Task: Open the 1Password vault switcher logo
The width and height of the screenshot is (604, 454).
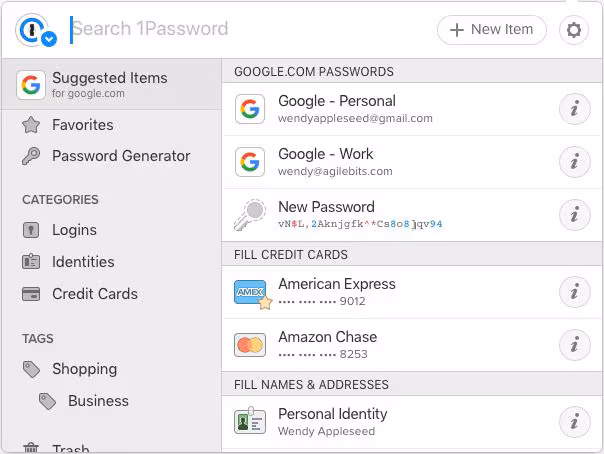Action: coord(36,30)
